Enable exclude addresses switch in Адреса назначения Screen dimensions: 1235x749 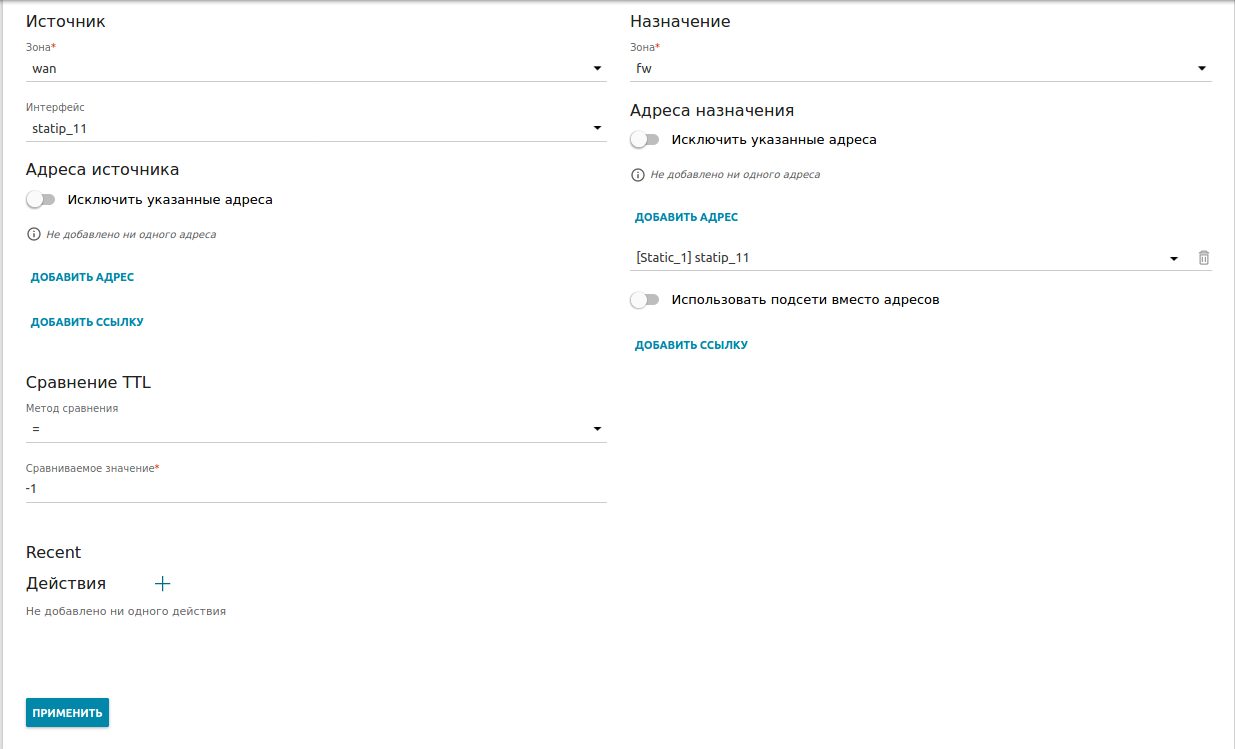(645, 140)
